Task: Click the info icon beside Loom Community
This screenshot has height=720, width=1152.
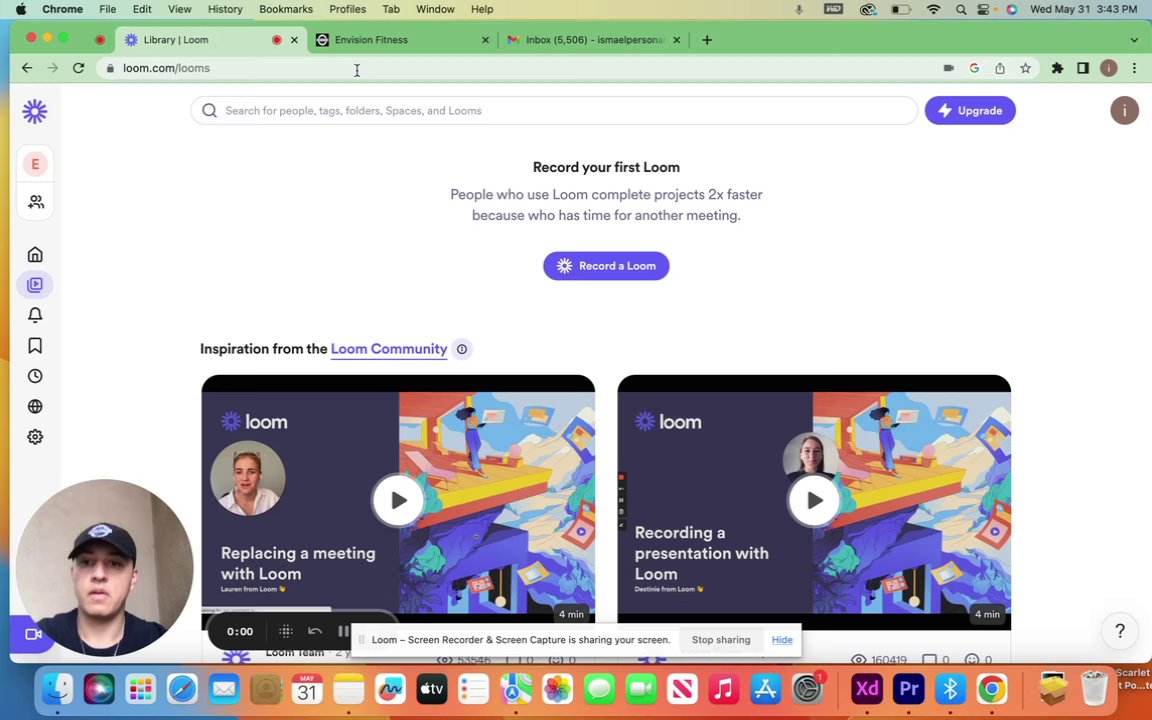Action: (x=462, y=349)
